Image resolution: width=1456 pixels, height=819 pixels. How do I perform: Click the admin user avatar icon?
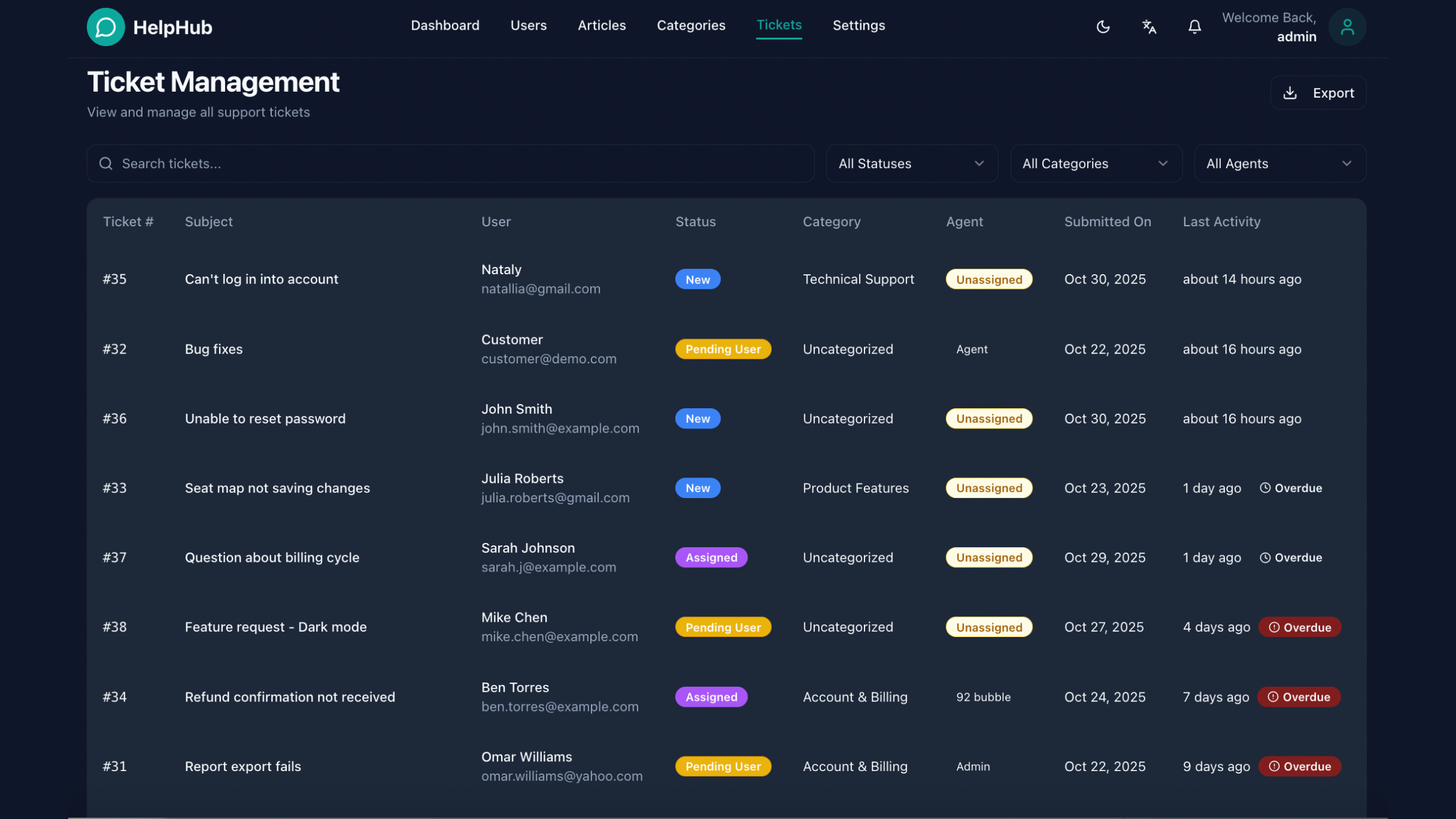click(x=1347, y=27)
